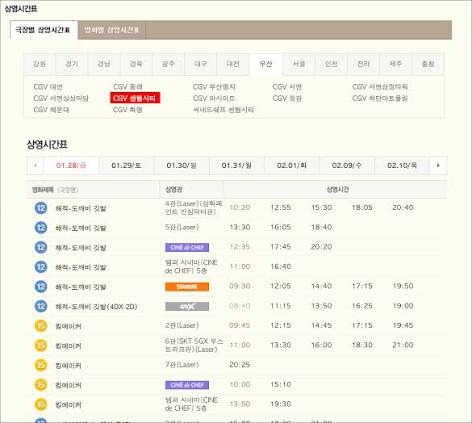Click the 12 rating badge in the 5관(Laser) row

[41, 228]
